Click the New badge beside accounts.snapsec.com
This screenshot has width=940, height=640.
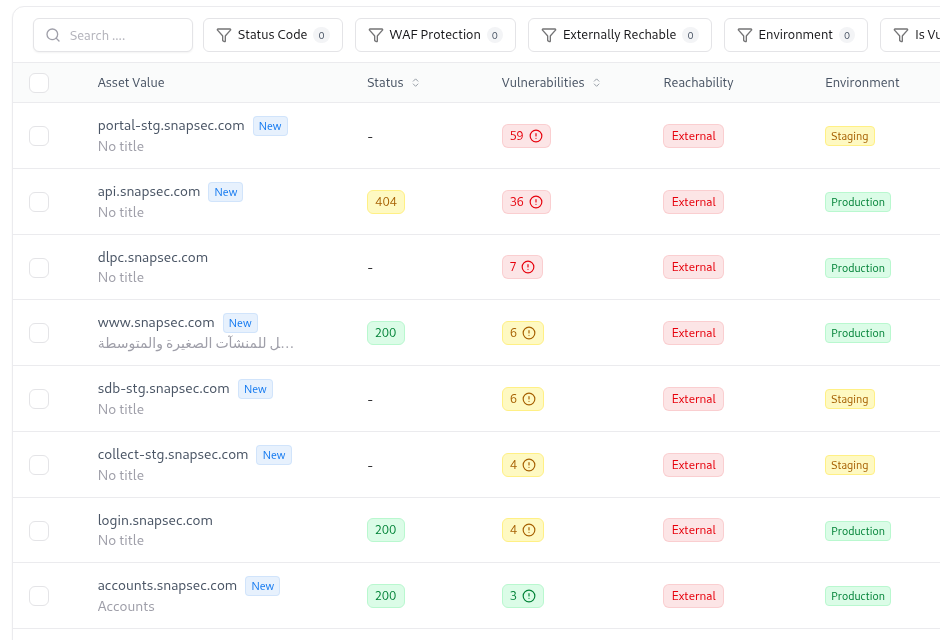point(263,587)
